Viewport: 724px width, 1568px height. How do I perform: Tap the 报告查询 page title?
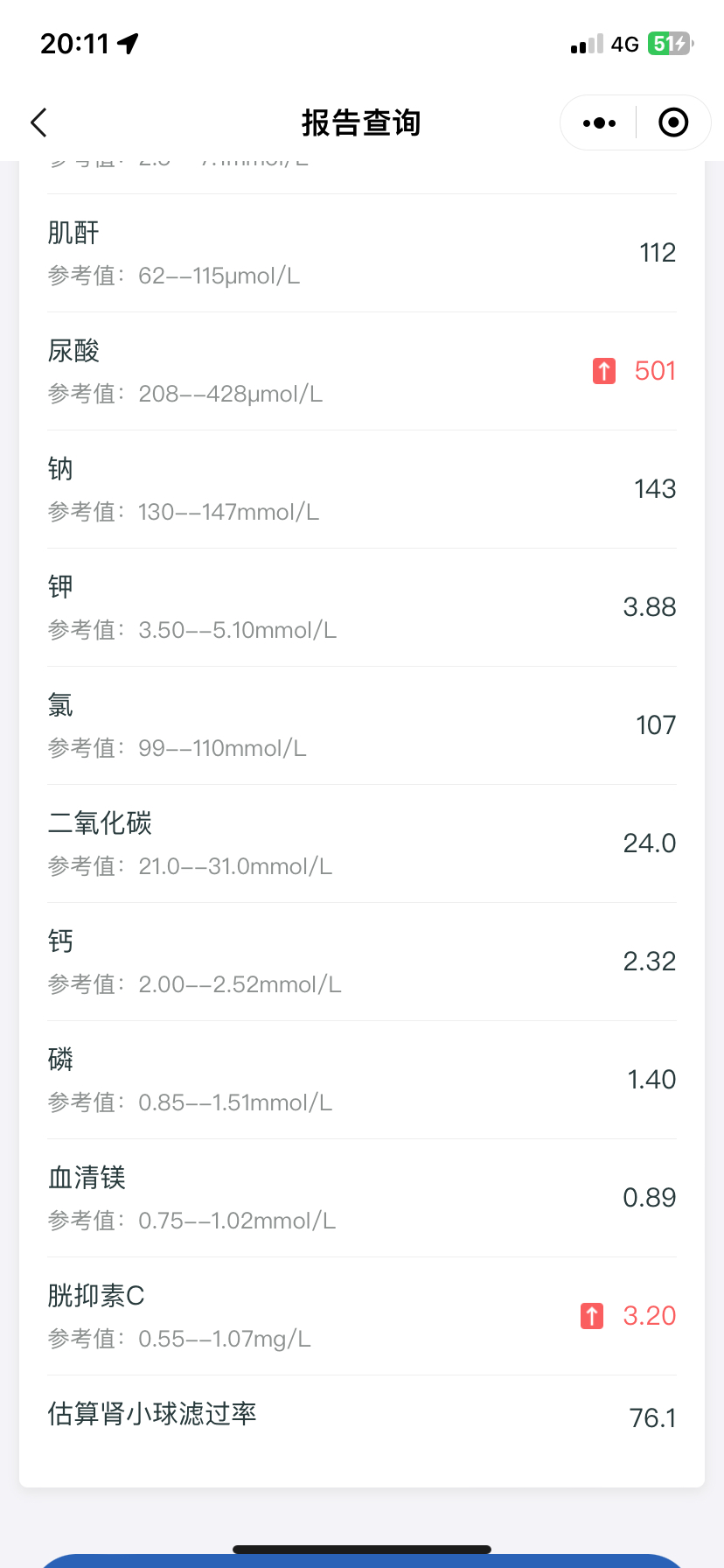point(361,123)
